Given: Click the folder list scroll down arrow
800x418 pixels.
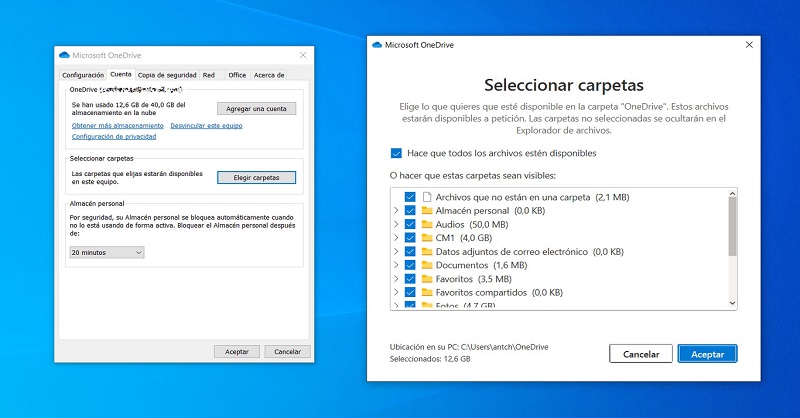Looking at the screenshot, I should tap(732, 303).
